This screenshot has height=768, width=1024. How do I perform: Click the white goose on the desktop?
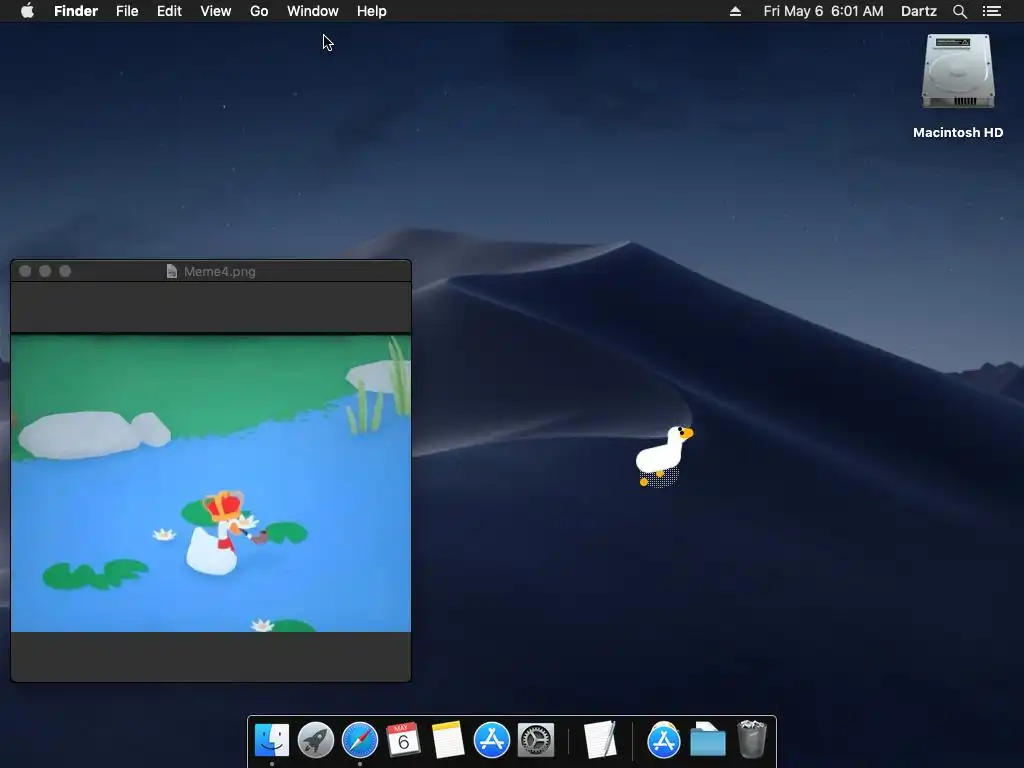[663, 456]
